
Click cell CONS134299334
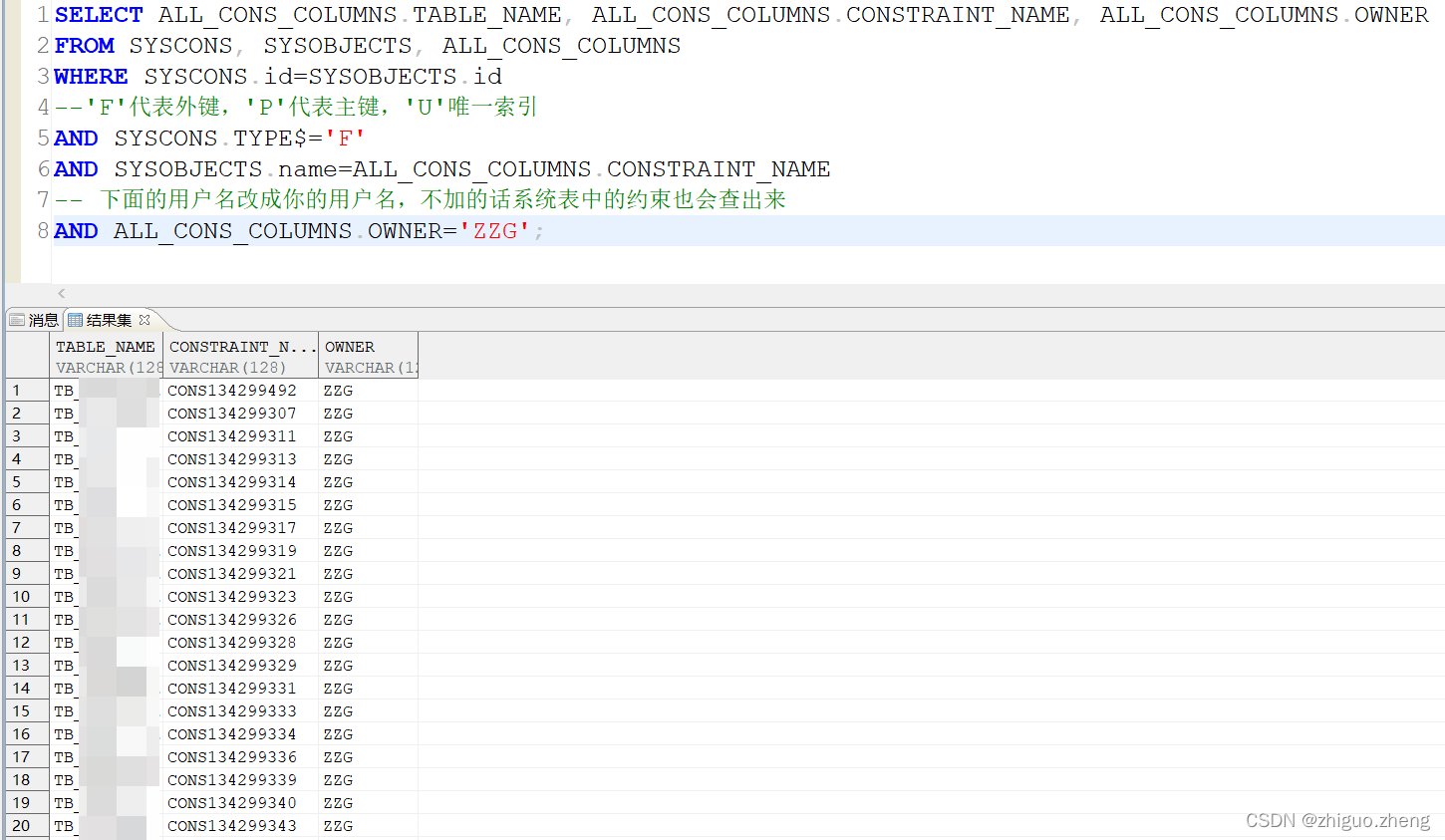tap(240, 734)
